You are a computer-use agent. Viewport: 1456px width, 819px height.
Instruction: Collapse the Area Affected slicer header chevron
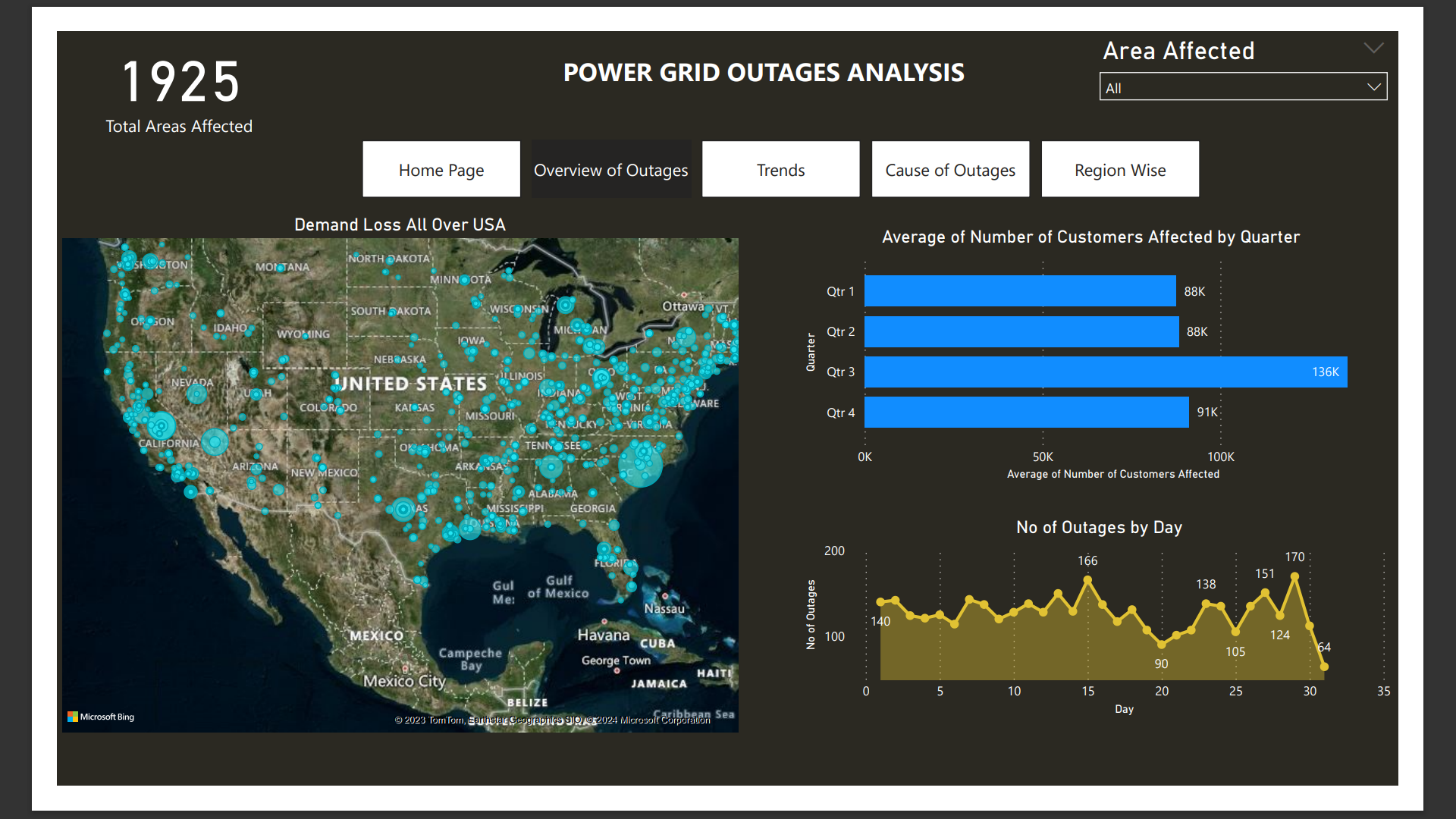tap(1373, 49)
